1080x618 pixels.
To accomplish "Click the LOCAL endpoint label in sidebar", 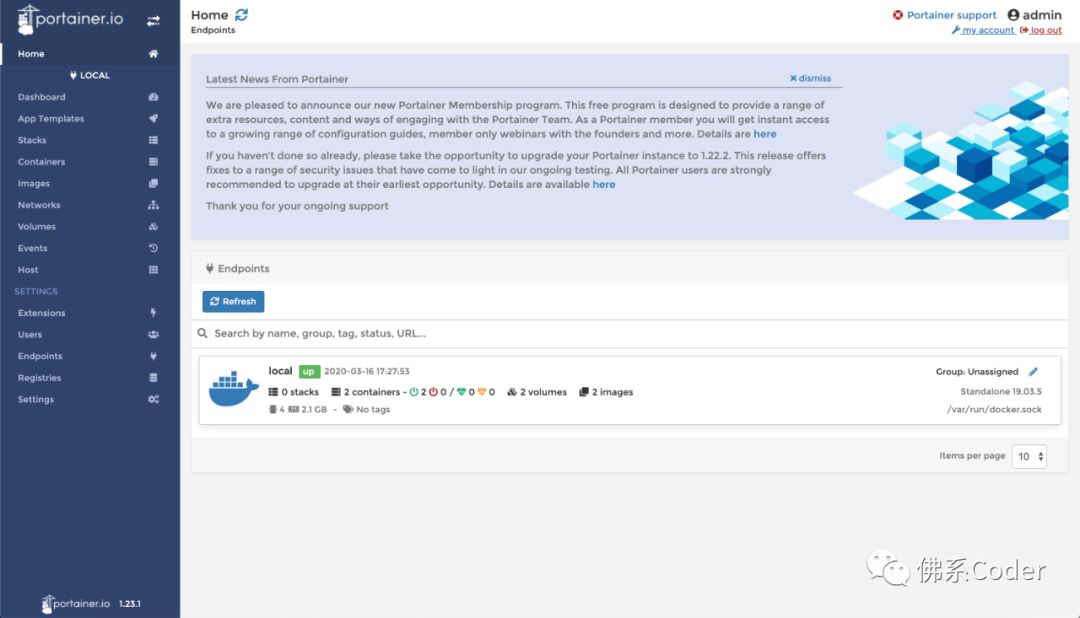I will tap(90, 75).
